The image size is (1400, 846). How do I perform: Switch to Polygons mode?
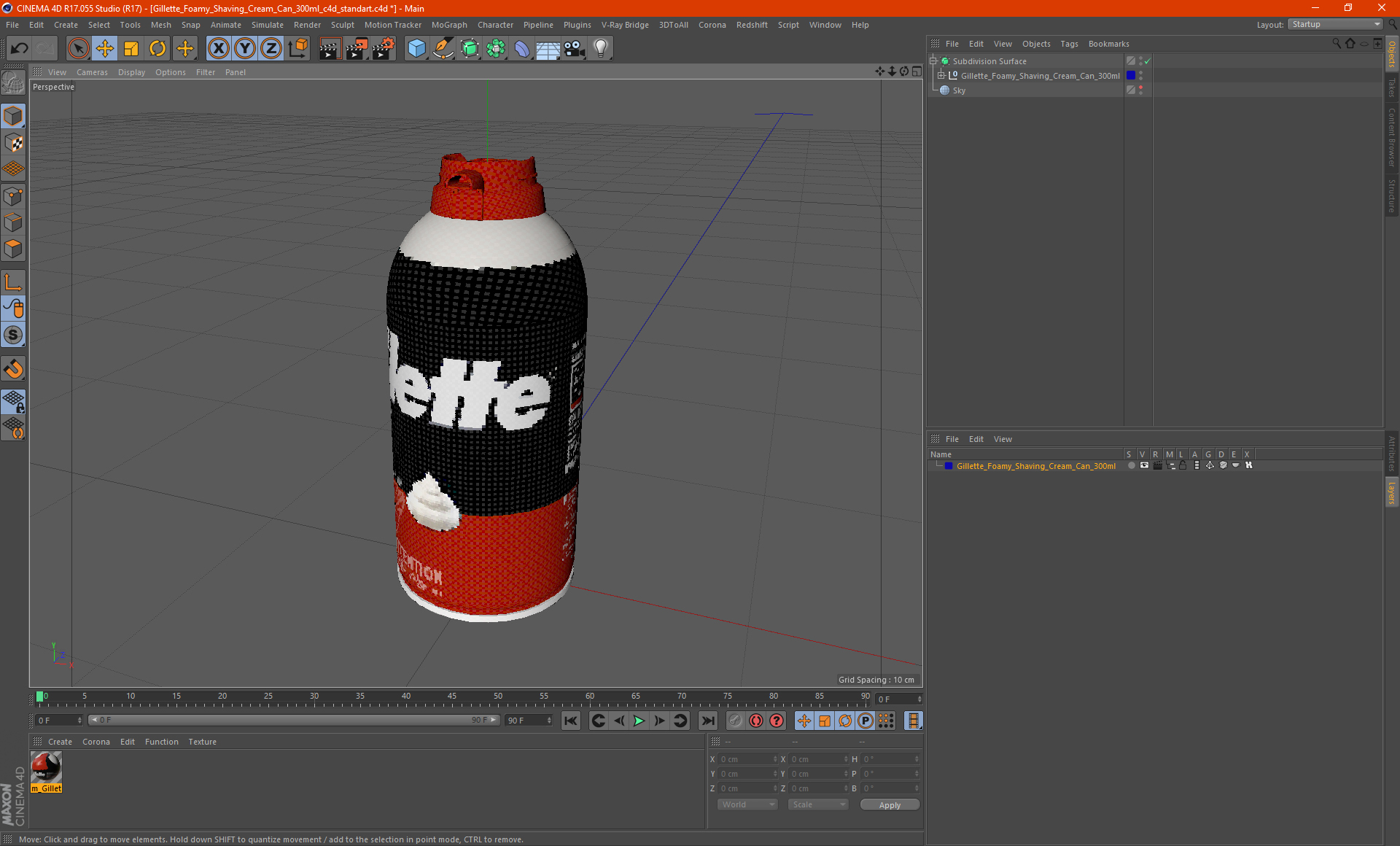click(13, 249)
